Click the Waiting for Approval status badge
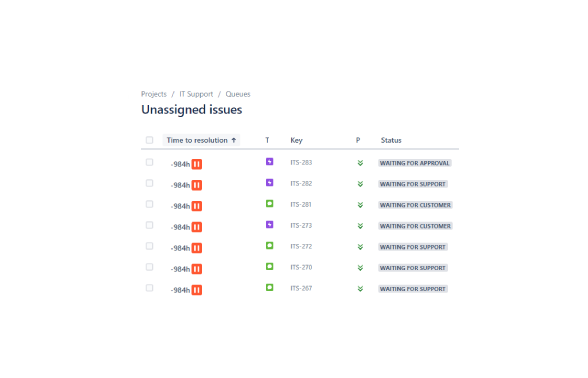 tap(415, 163)
